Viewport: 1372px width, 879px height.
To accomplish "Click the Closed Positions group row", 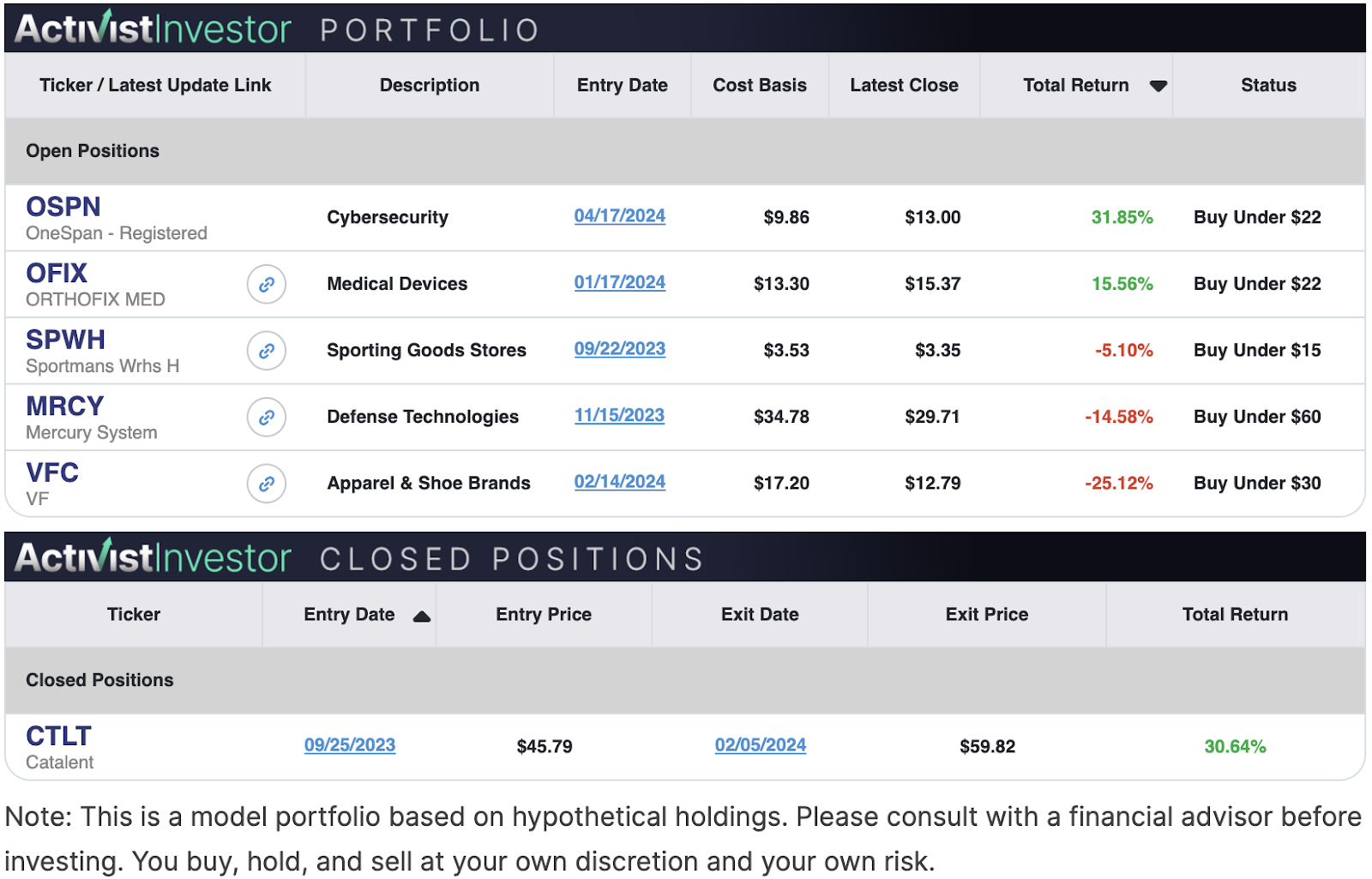I will click(685, 680).
